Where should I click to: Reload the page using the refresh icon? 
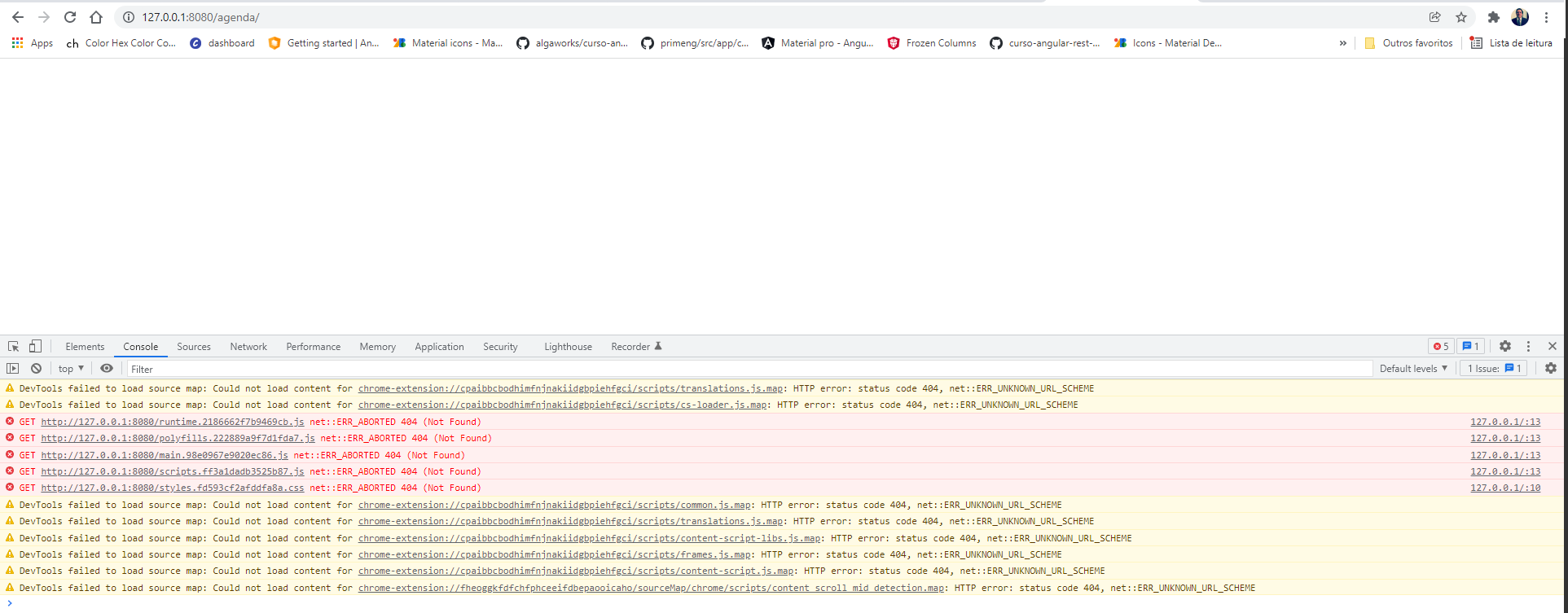pos(70,17)
